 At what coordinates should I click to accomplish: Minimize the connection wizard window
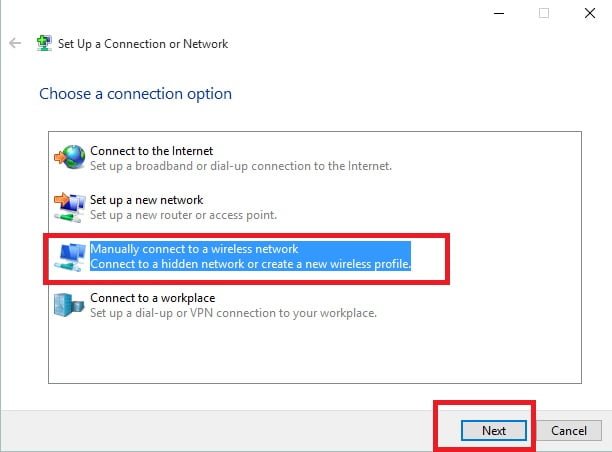(499, 13)
